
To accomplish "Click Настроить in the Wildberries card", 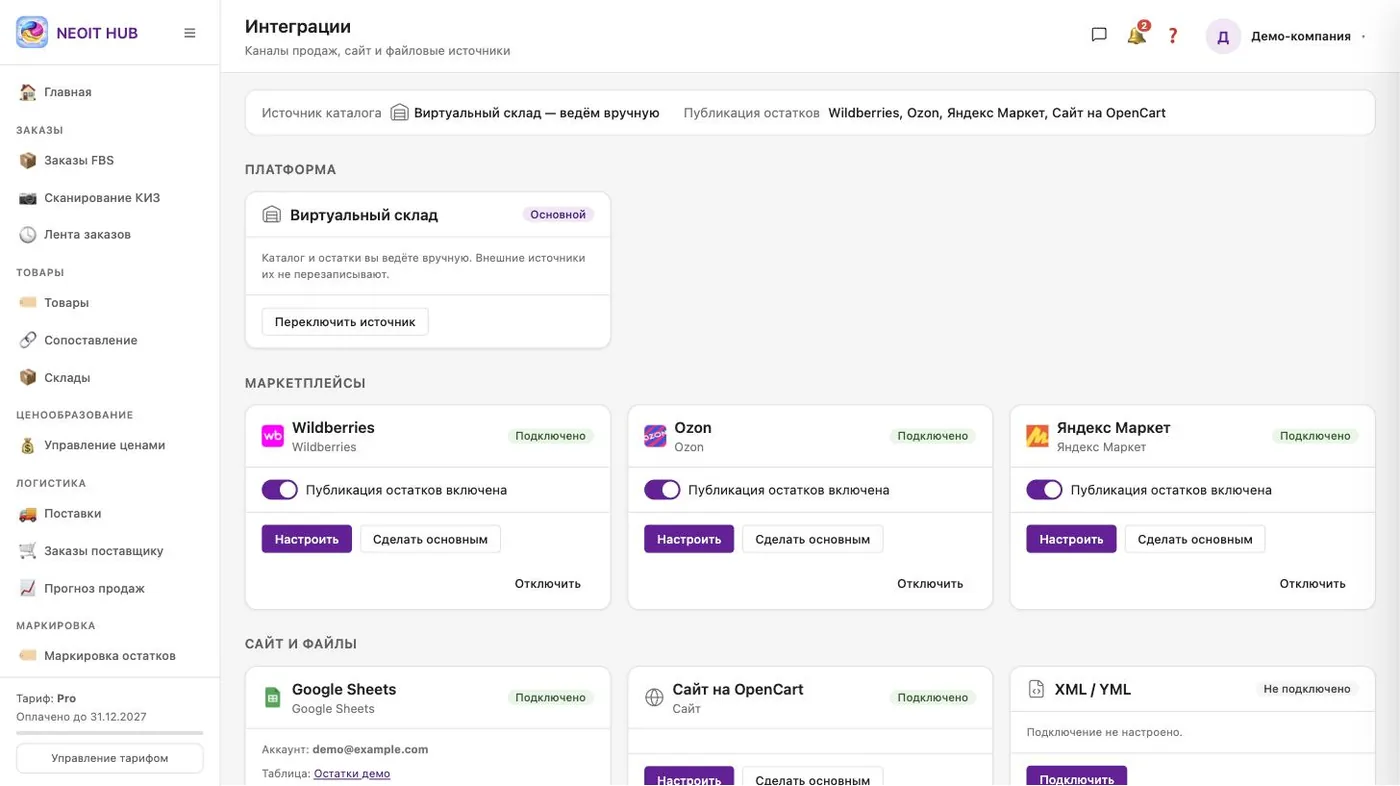I will (x=307, y=539).
